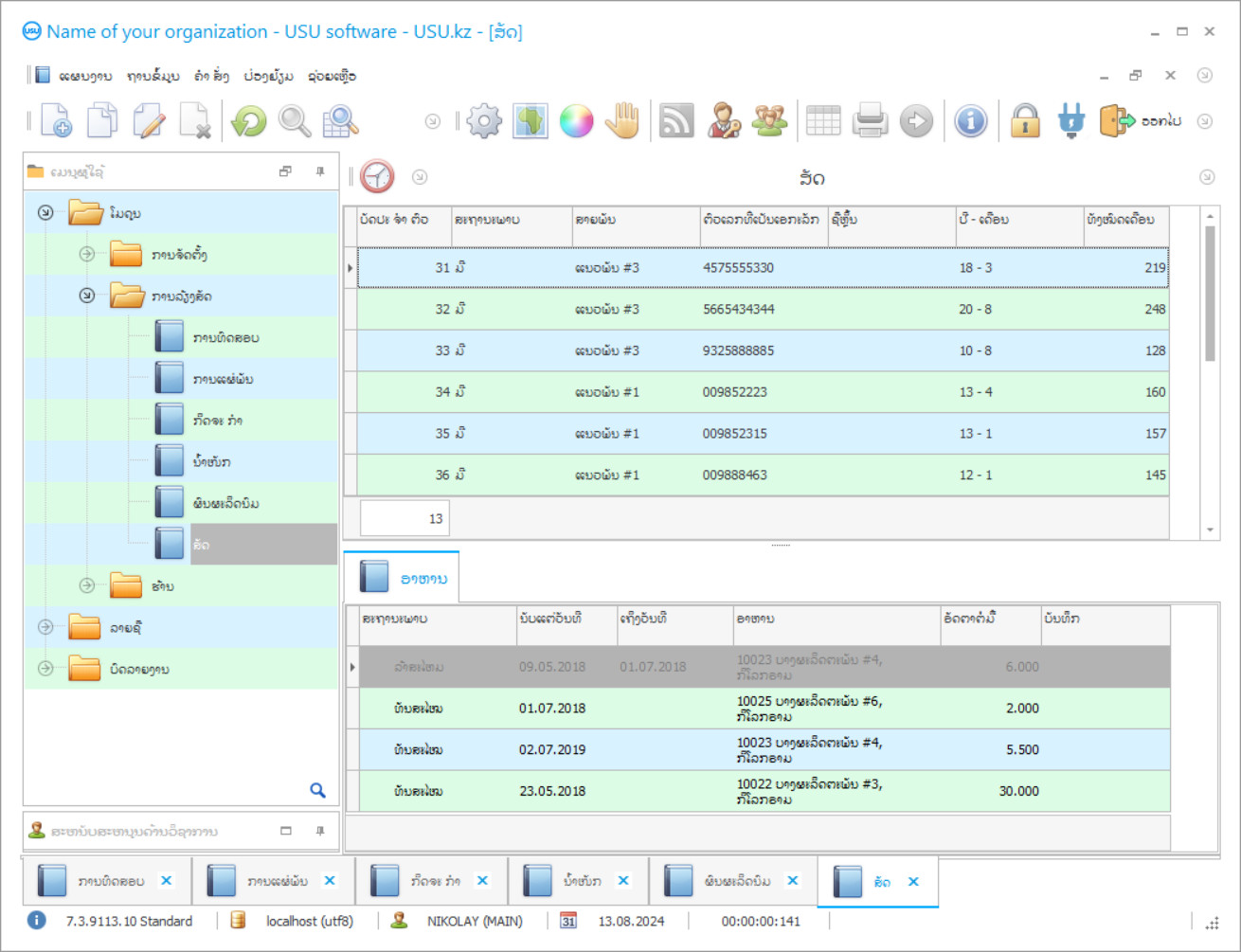Click the blue information toolbar icon
The height and width of the screenshot is (952, 1241).
tap(971, 121)
